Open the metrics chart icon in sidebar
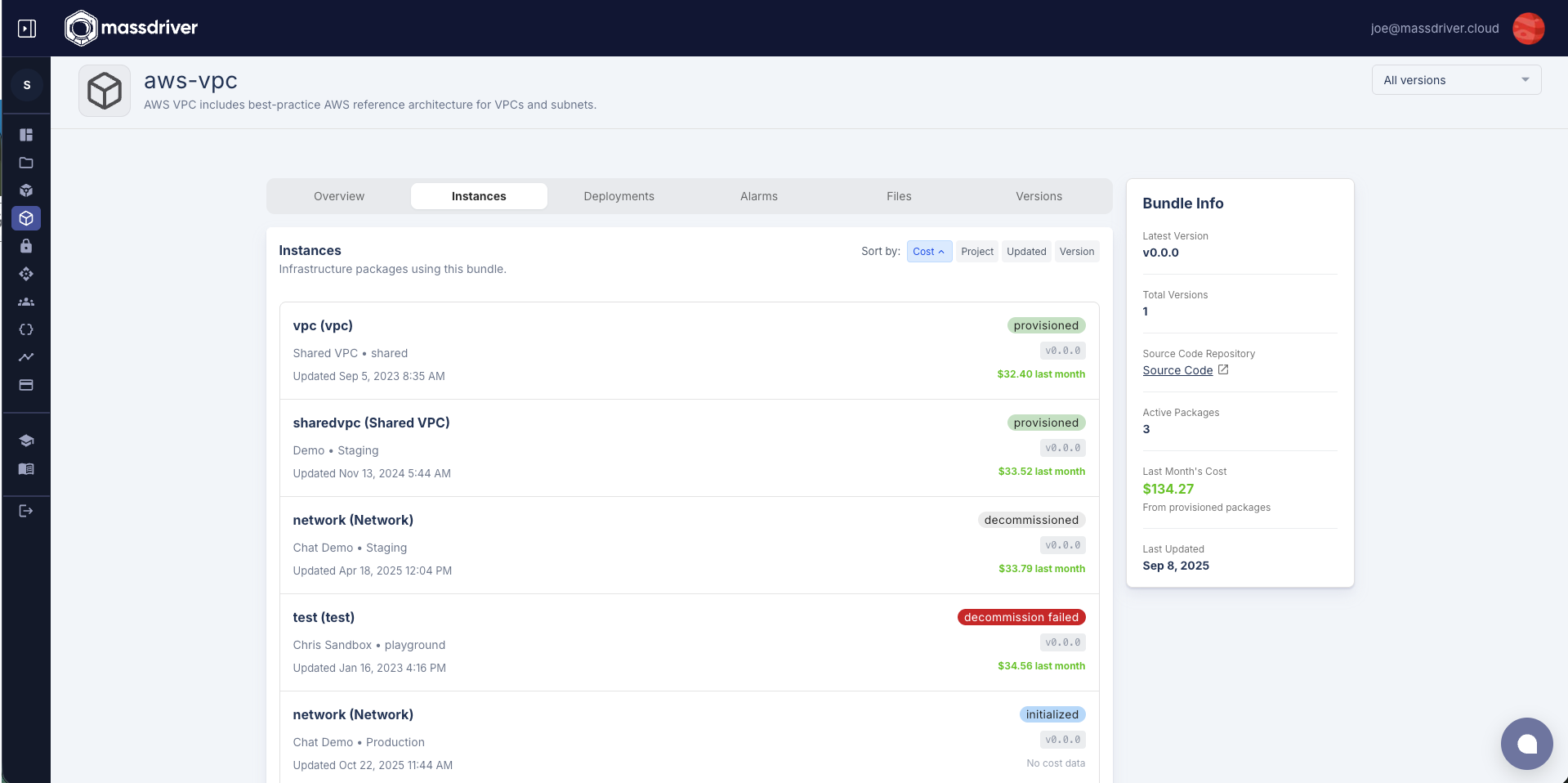 pos(26,357)
